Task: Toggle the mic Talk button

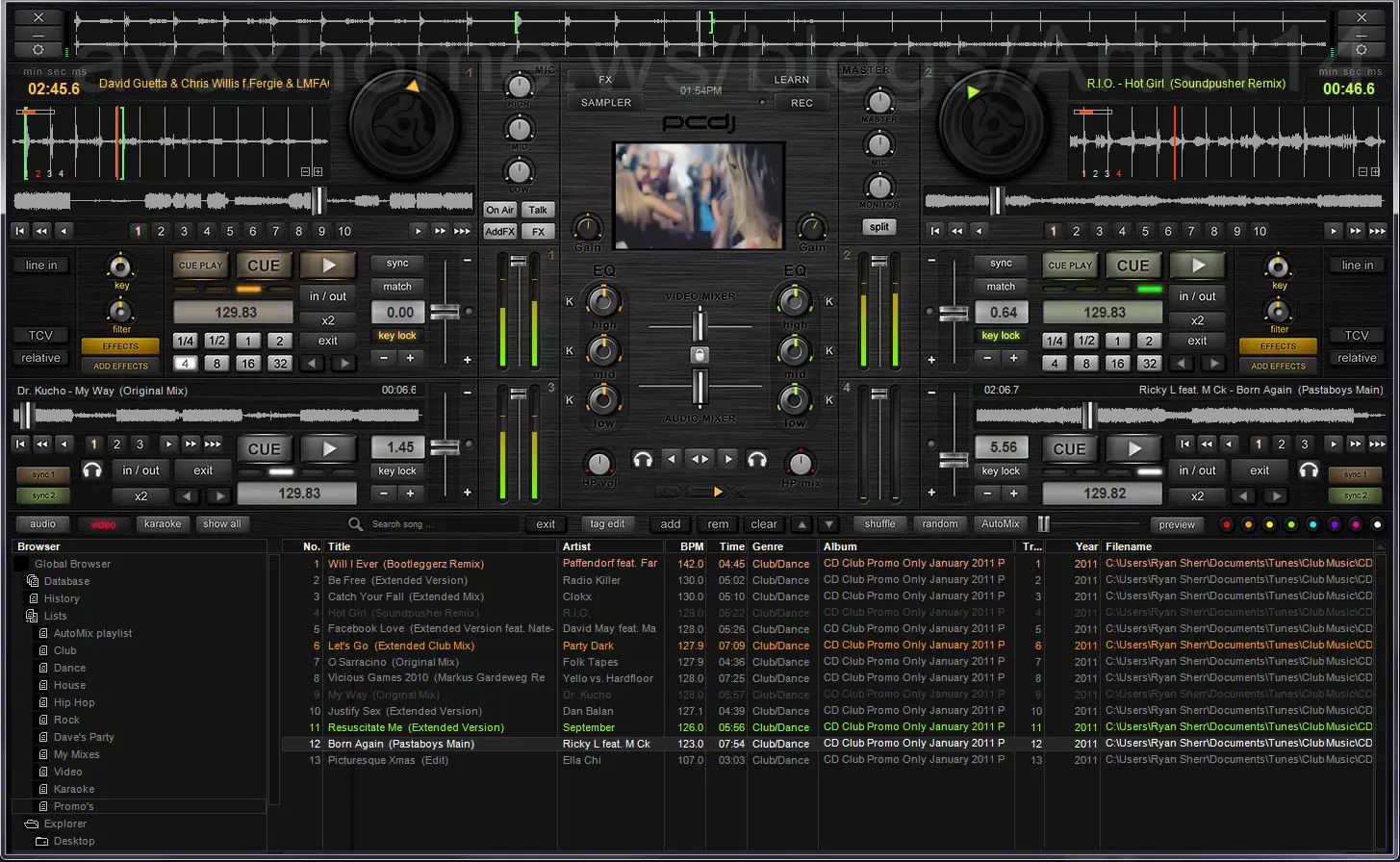Action: tap(538, 210)
